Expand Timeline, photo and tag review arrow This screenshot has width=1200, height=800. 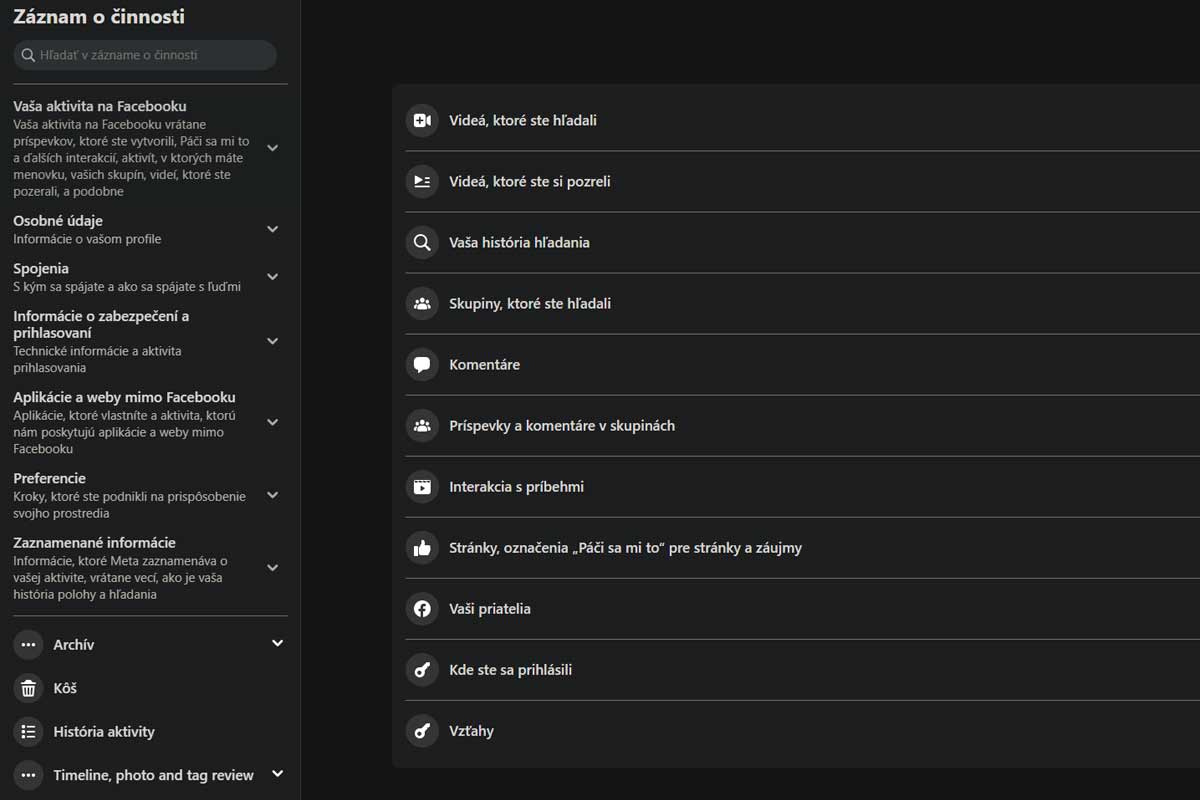pyautogui.click(x=278, y=773)
